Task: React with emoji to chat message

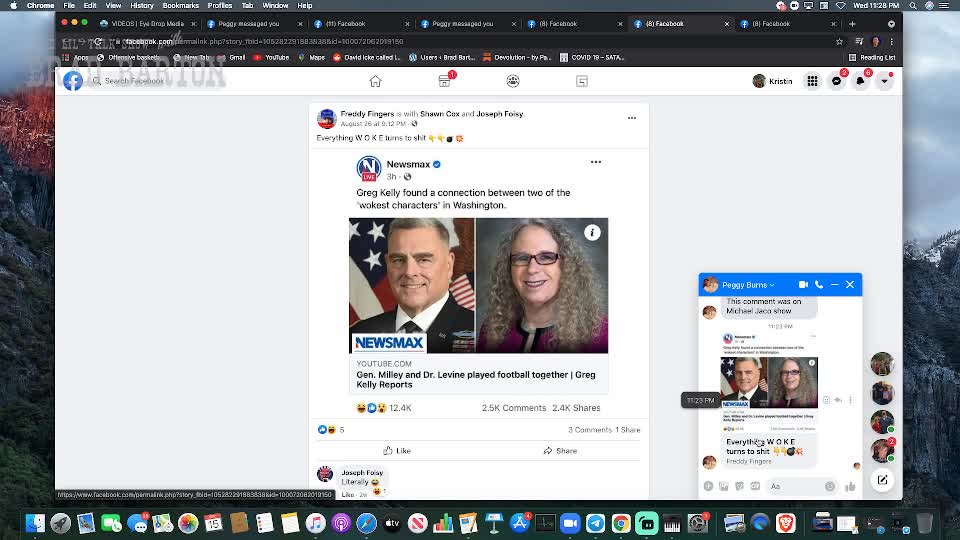Action: point(827,400)
